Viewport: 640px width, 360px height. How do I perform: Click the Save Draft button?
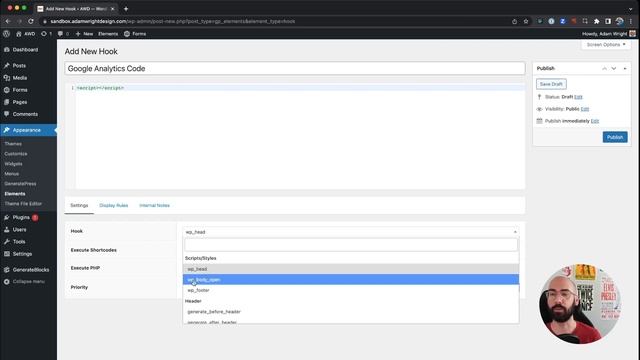point(551,84)
